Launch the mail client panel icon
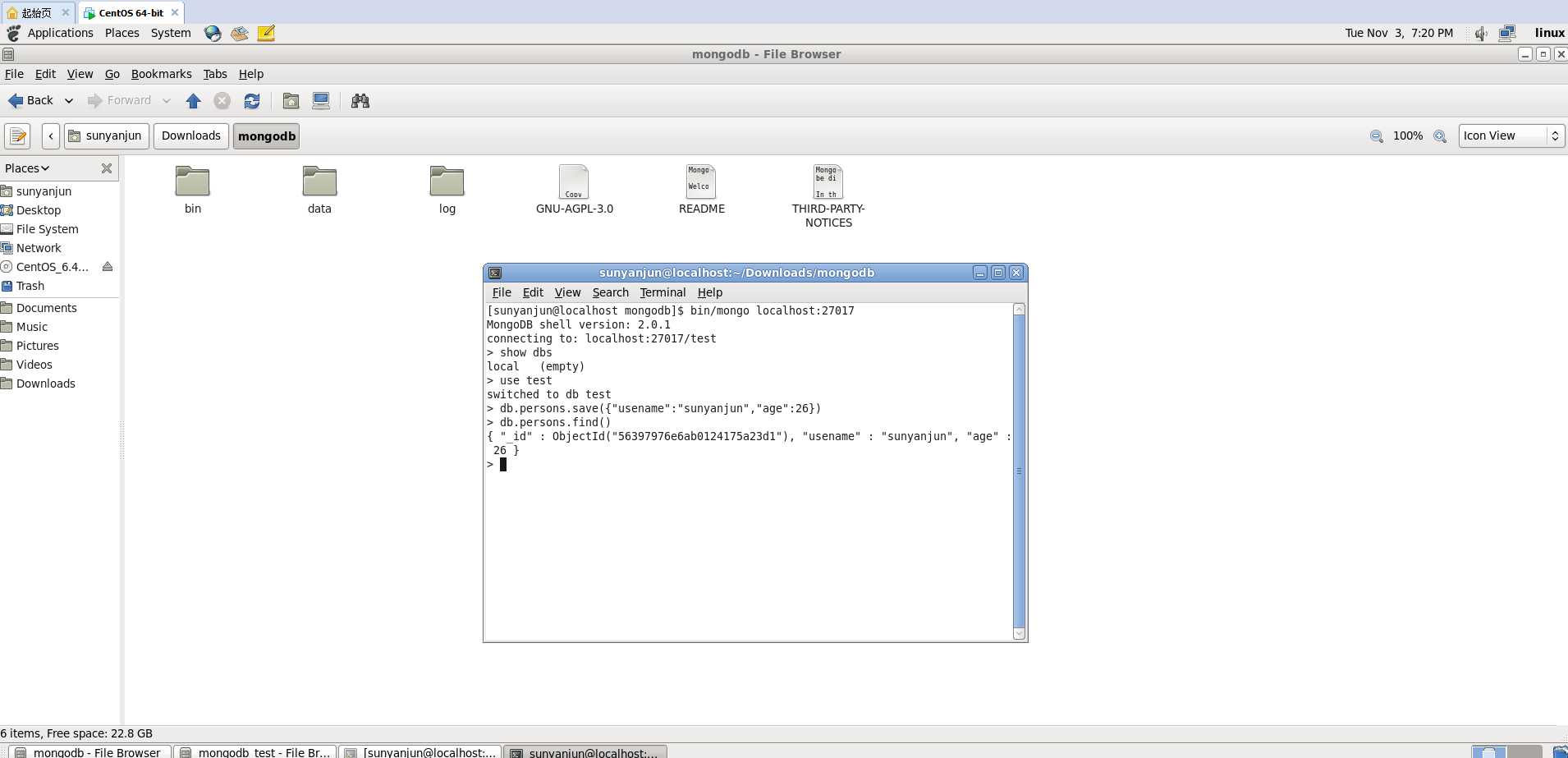This screenshot has height=758, width=1568. (240, 33)
